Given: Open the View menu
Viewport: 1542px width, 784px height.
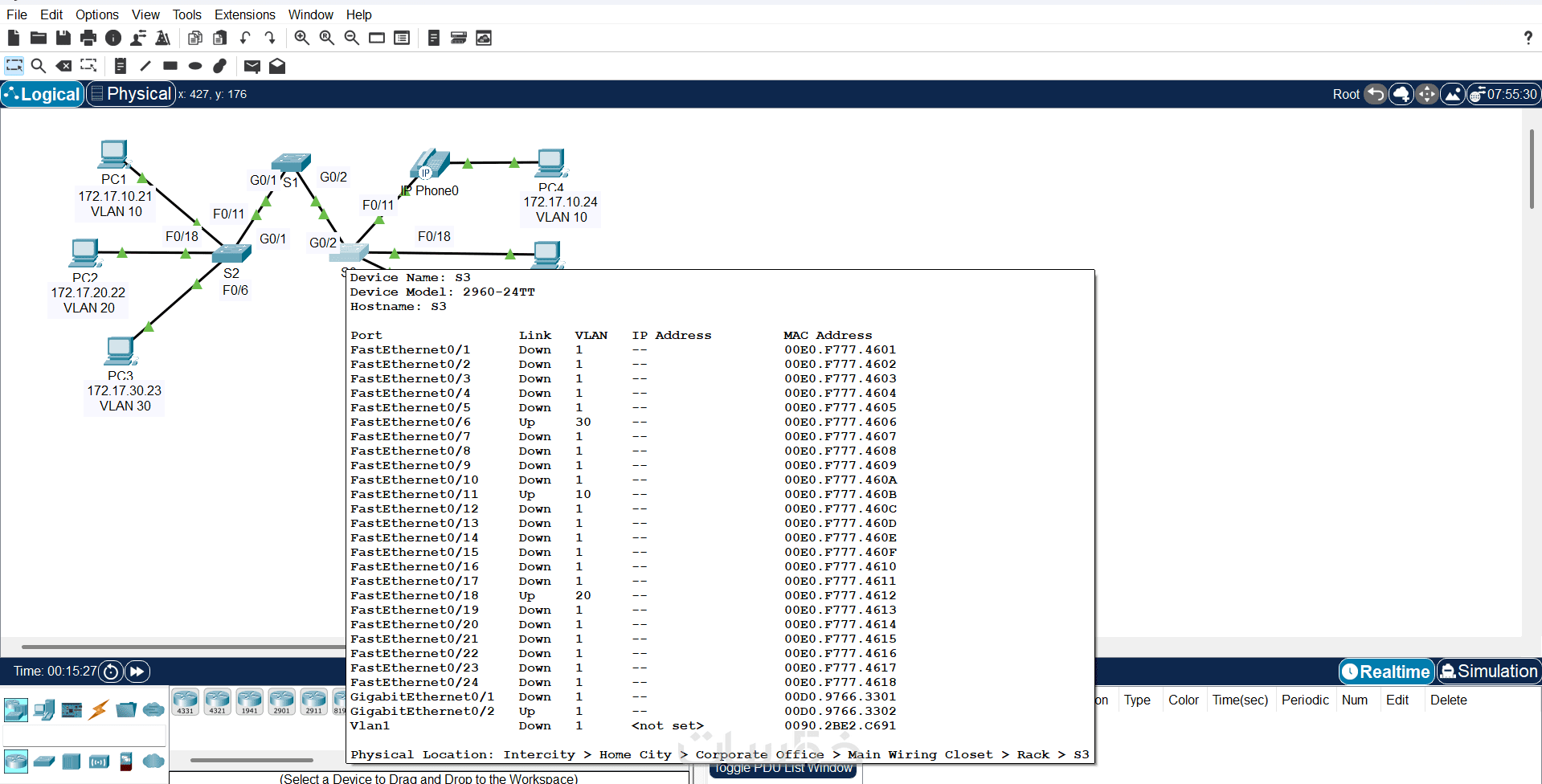Looking at the screenshot, I should tap(146, 14).
